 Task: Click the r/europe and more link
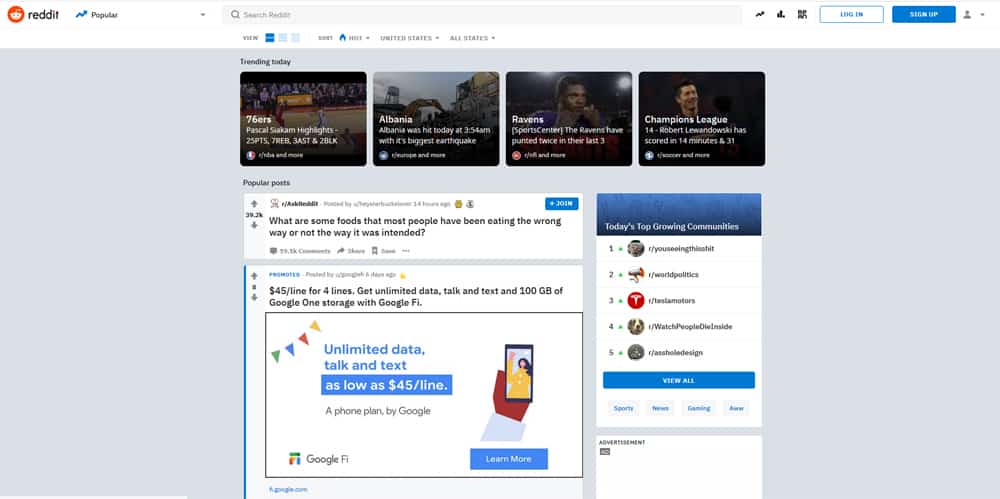[x=417, y=155]
